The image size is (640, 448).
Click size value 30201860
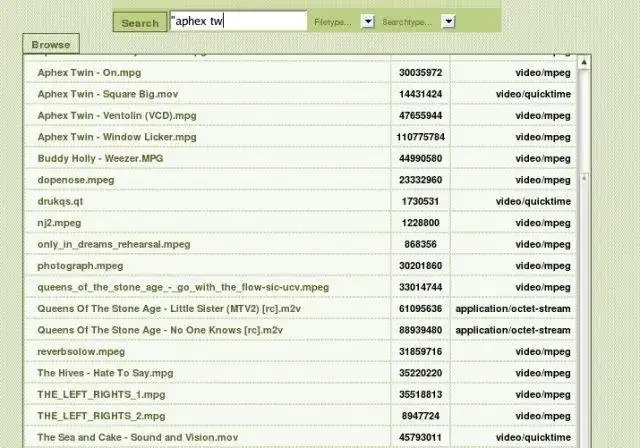point(420,266)
